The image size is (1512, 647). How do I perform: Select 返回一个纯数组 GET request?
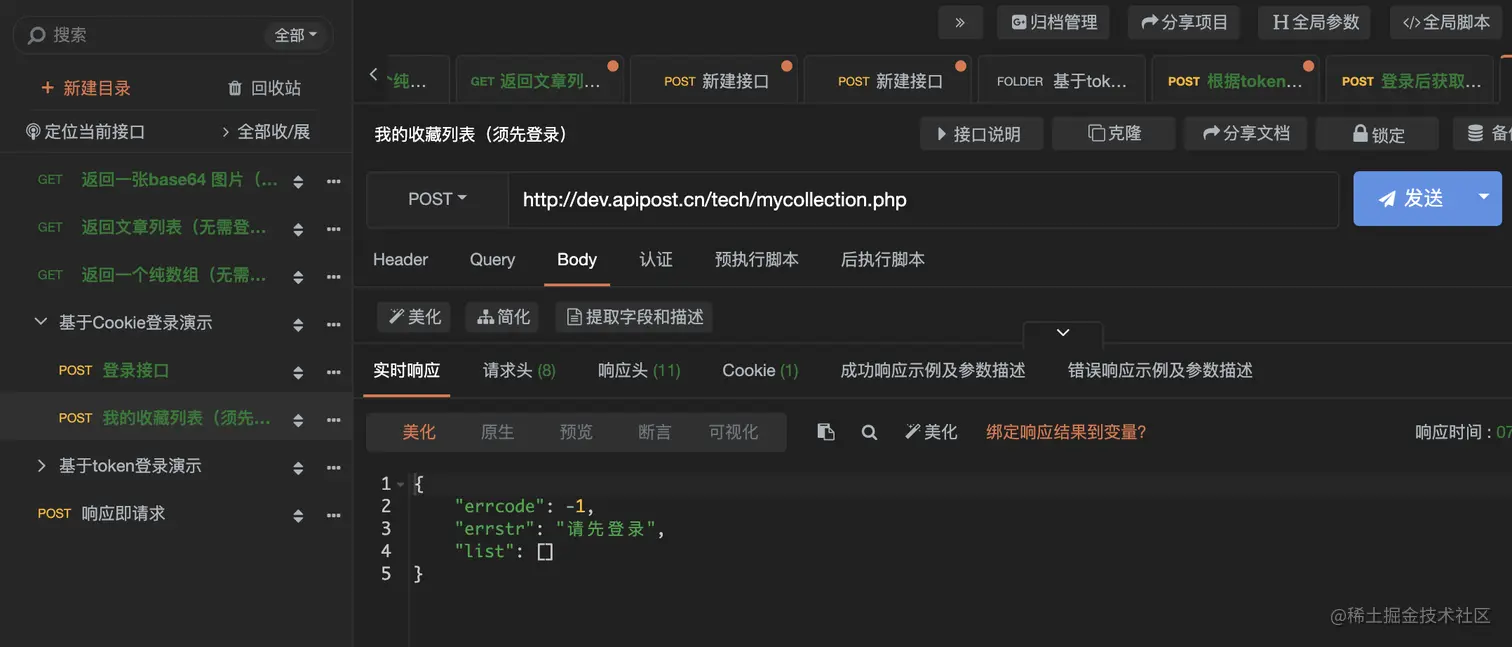point(152,274)
